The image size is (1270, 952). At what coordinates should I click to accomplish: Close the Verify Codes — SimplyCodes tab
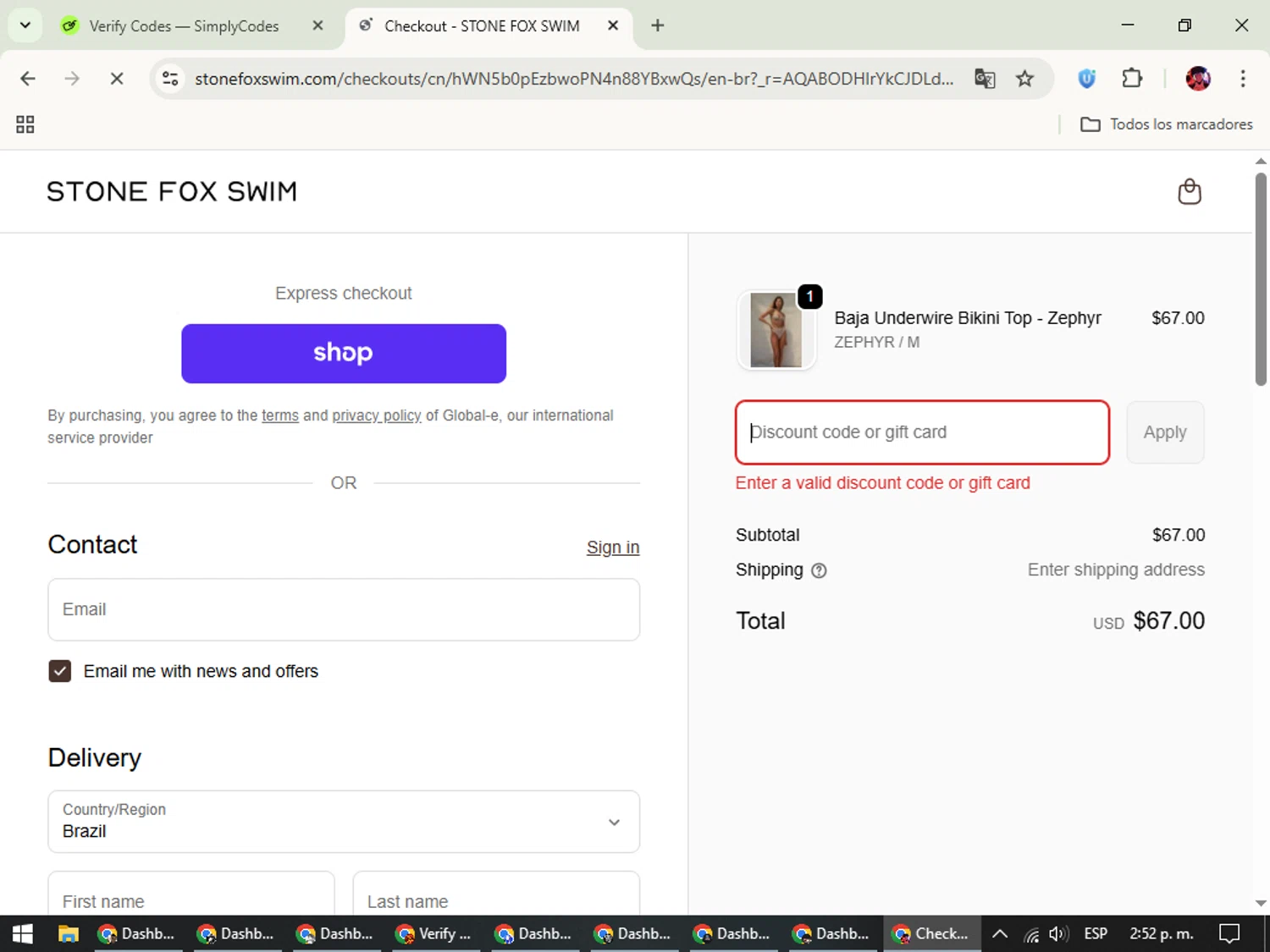click(x=317, y=25)
